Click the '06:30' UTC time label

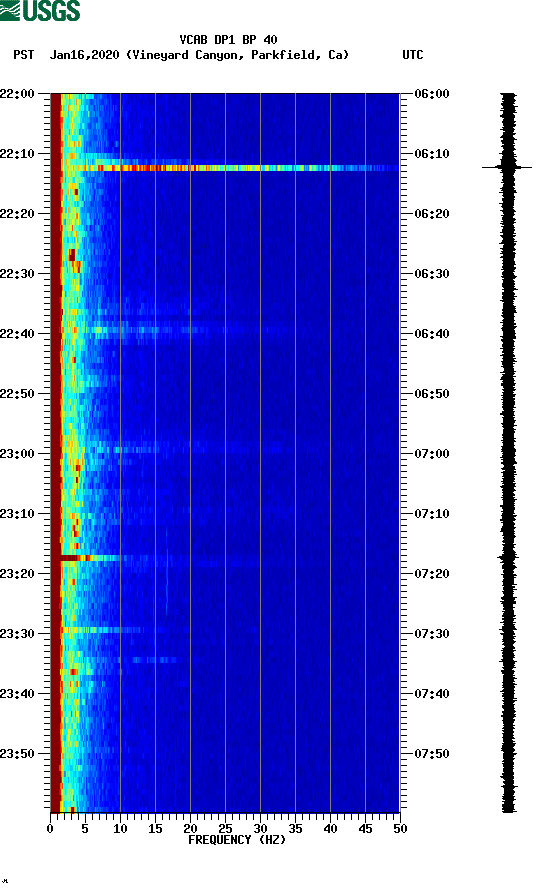[x=432, y=274]
